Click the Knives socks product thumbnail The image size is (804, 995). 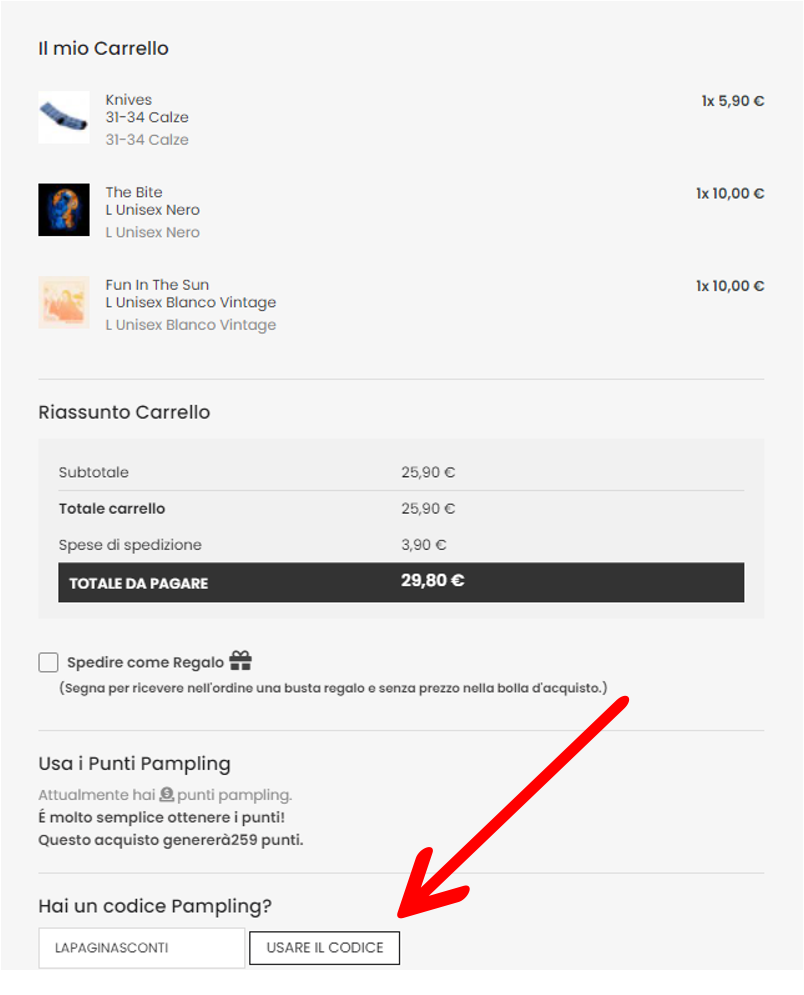coord(64,118)
